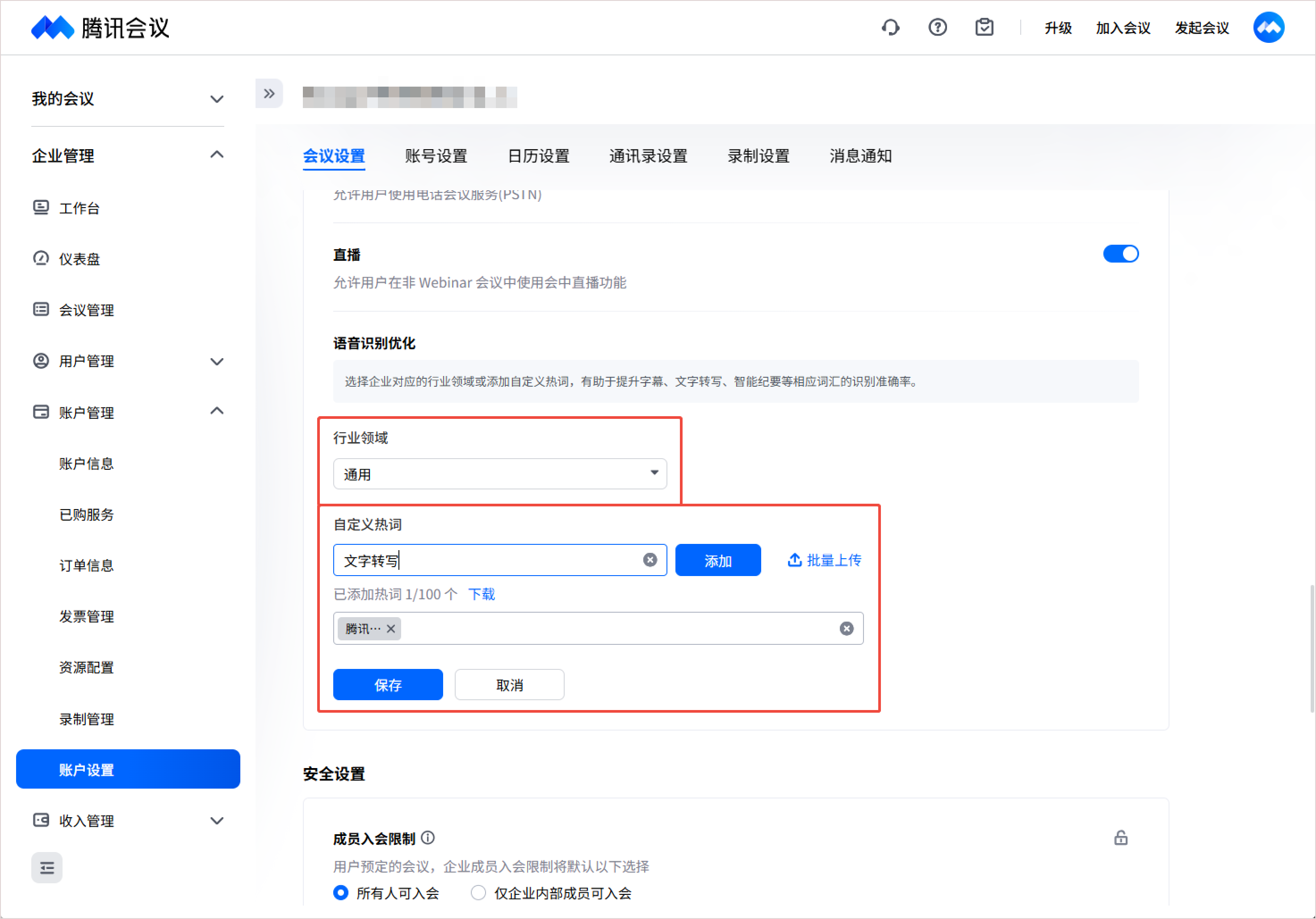The width and height of the screenshot is (1316, 919).
Task: Click the clipboard checklist icon in header
Action: 984,28
